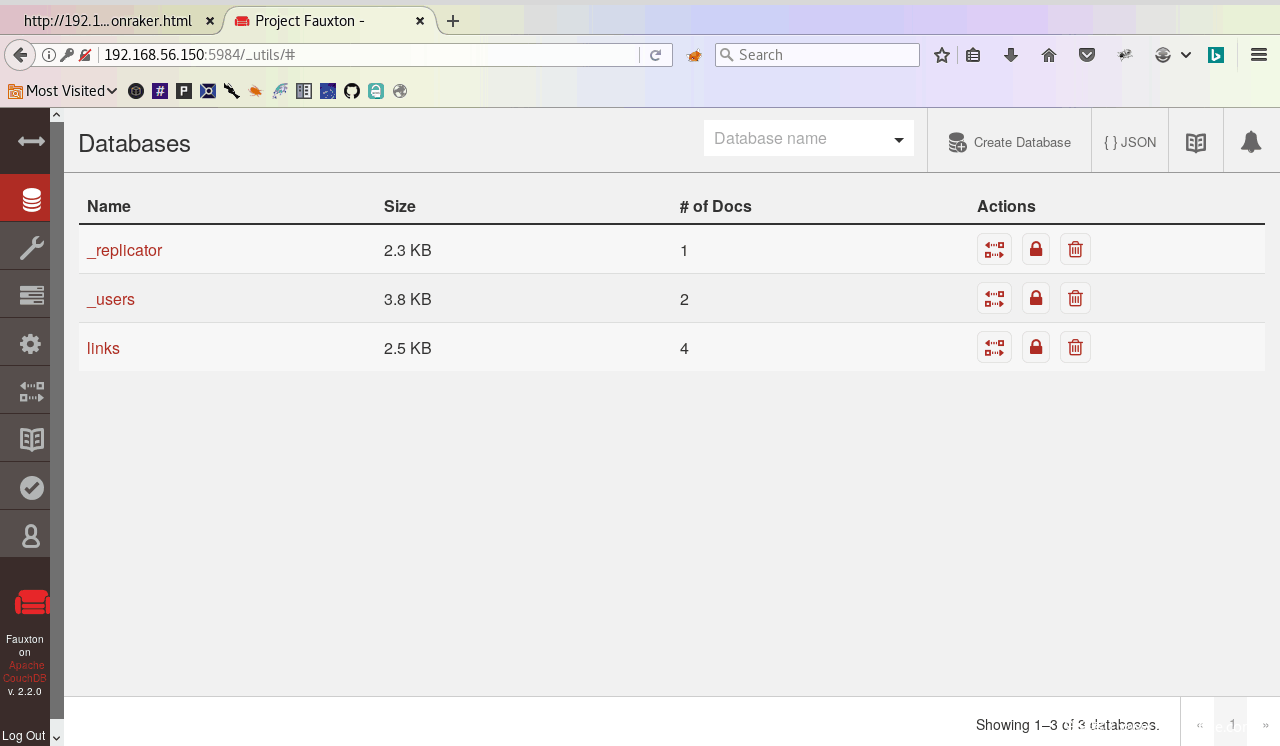Expand the Most Visited bookmarks folder
The height and width of the screenshot is (746, 1280).
[x=62, y=91]
